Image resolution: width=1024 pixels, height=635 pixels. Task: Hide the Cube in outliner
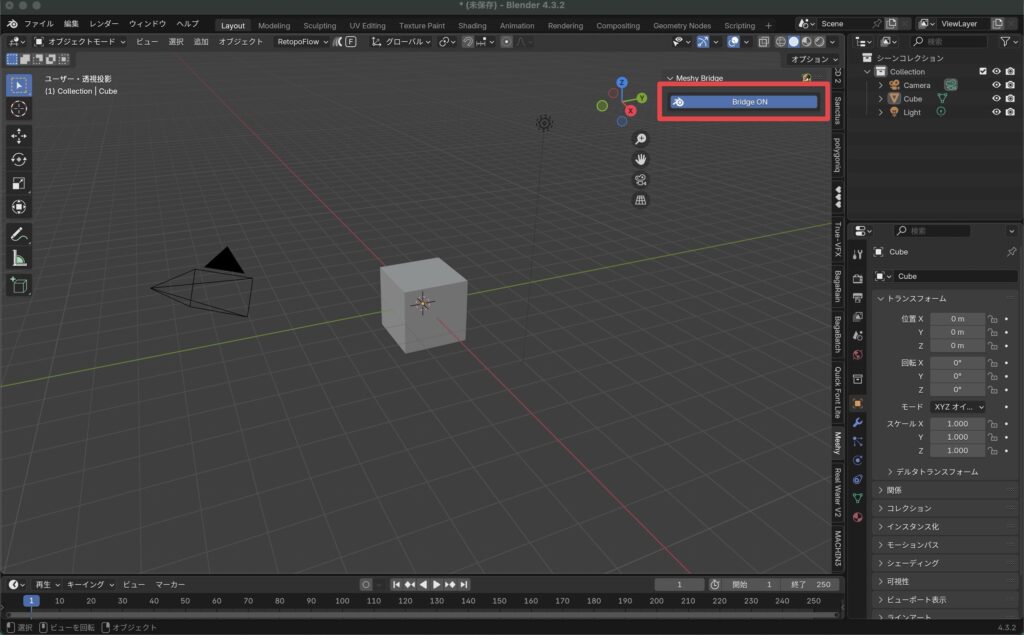click(x=996, y=98)
